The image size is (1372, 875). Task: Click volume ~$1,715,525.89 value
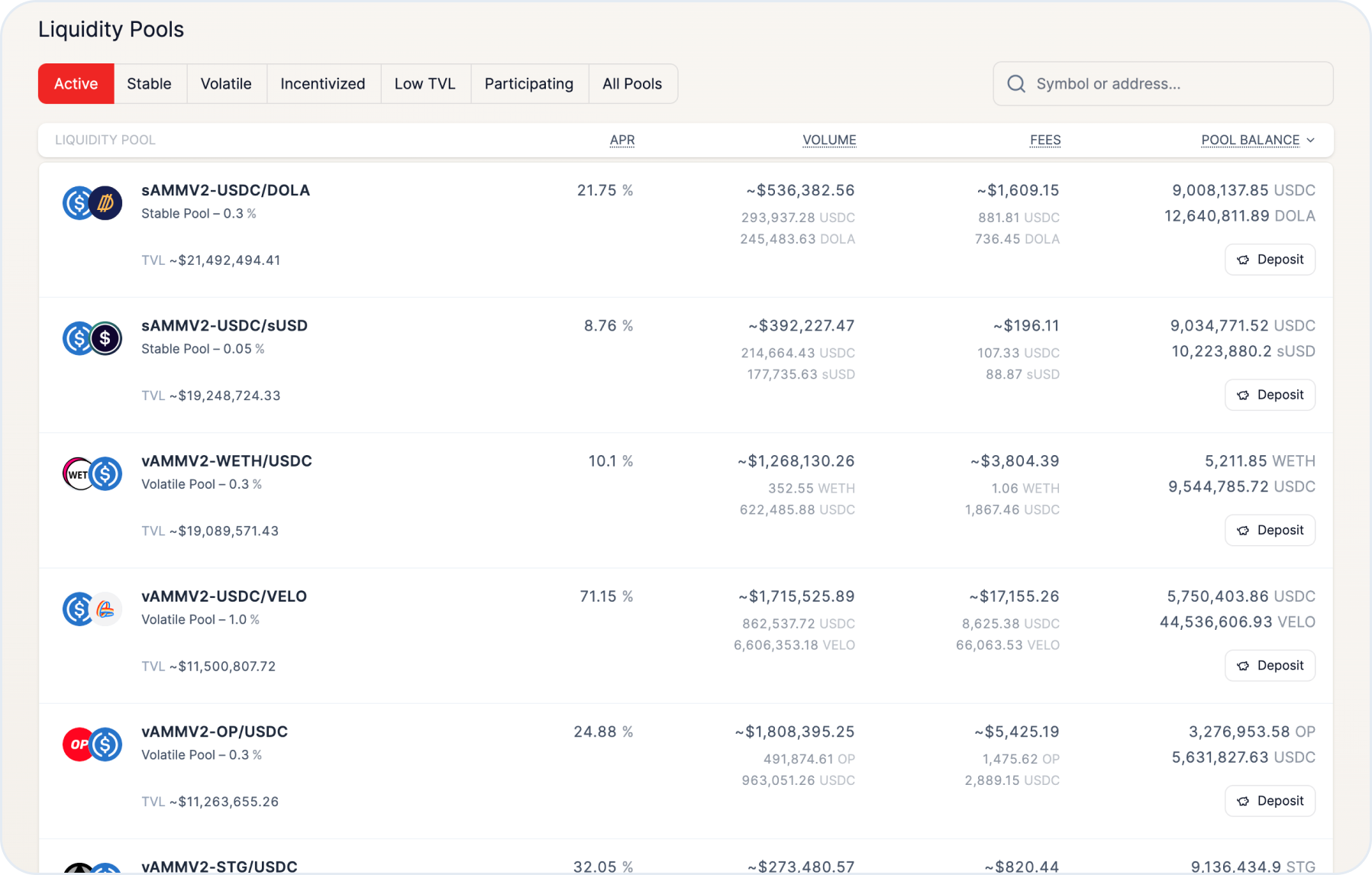coord(796,596)
